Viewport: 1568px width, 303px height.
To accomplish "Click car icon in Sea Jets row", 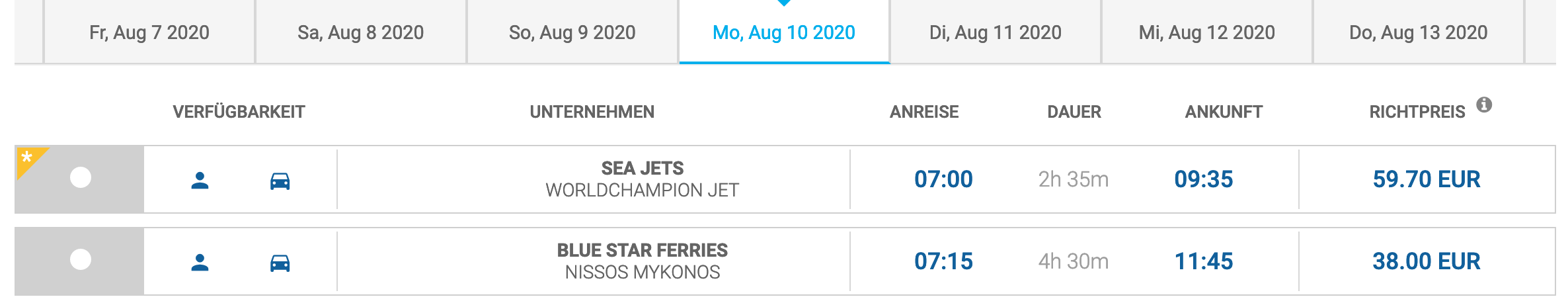I will [280, 181].
